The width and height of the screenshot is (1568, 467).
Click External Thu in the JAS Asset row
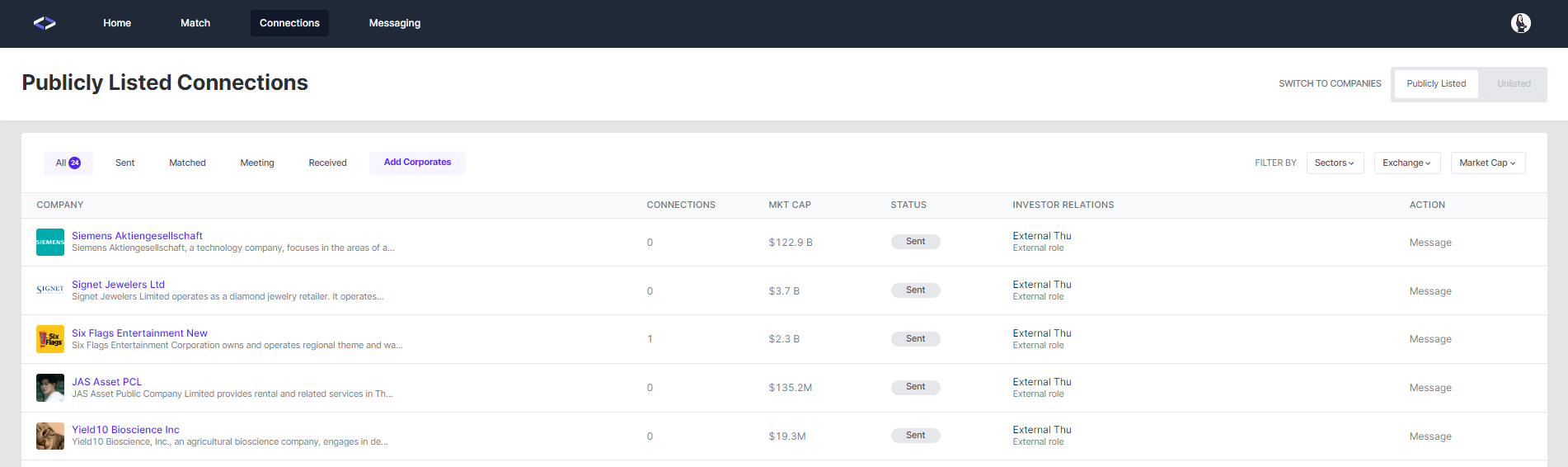tap(1042, 382)
